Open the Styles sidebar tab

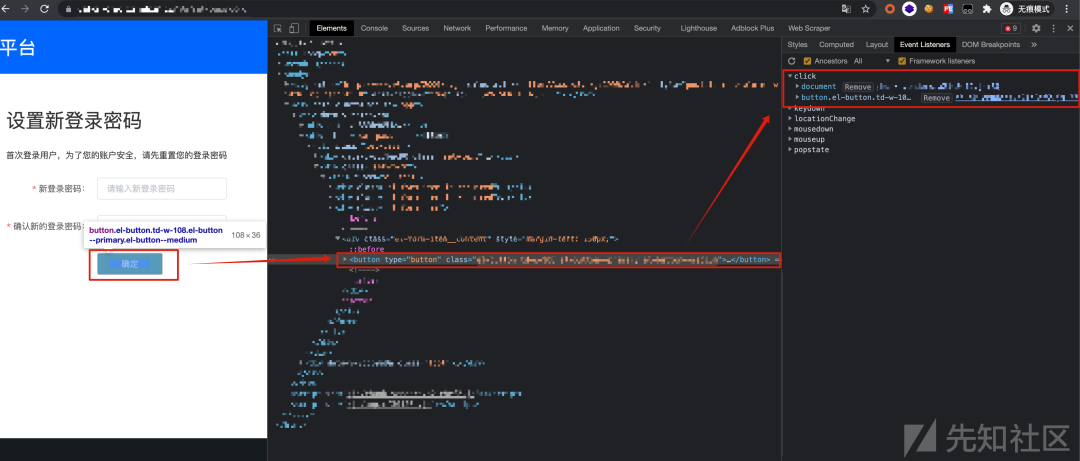pyautogui.click(x=798, y=45)
